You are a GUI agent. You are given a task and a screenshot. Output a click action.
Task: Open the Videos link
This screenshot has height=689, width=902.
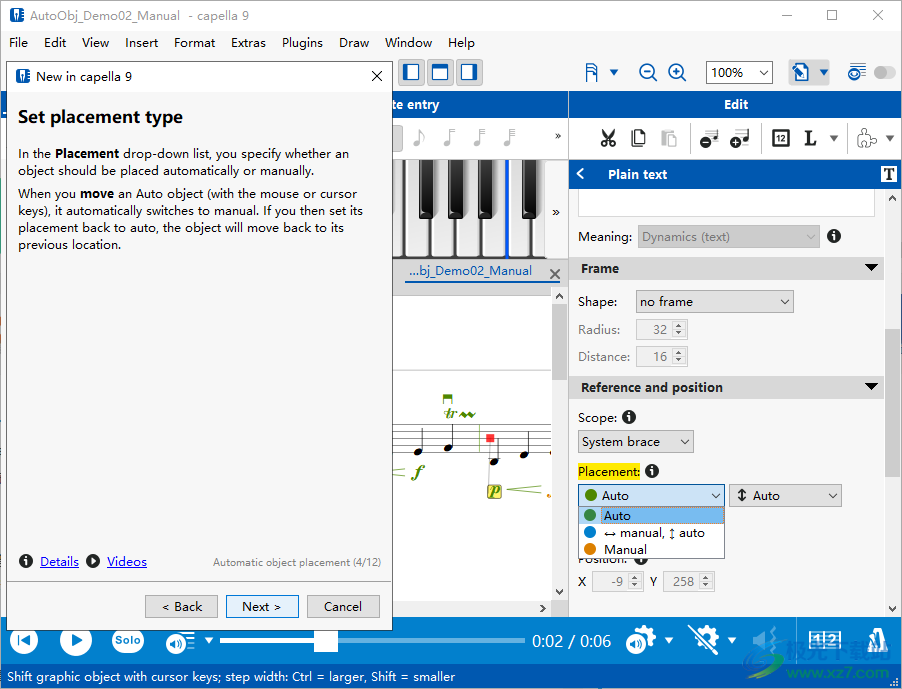click(126, 562)
